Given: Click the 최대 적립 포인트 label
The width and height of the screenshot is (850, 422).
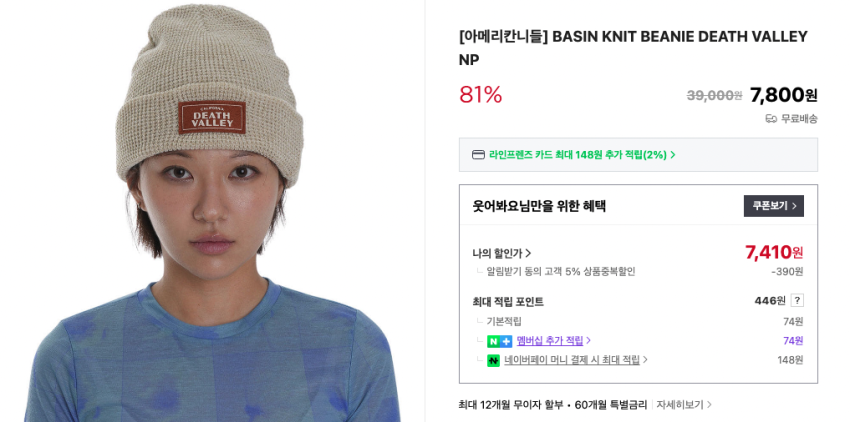Looking at the screenshot, I should pyautogui.click(x=508, y=302).
